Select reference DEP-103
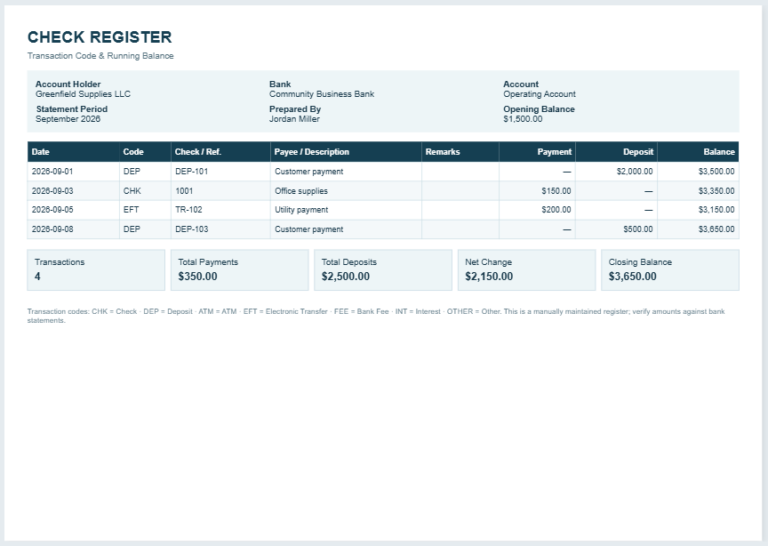Viewport: 768px width, 546px height. [x=192, y=229]
